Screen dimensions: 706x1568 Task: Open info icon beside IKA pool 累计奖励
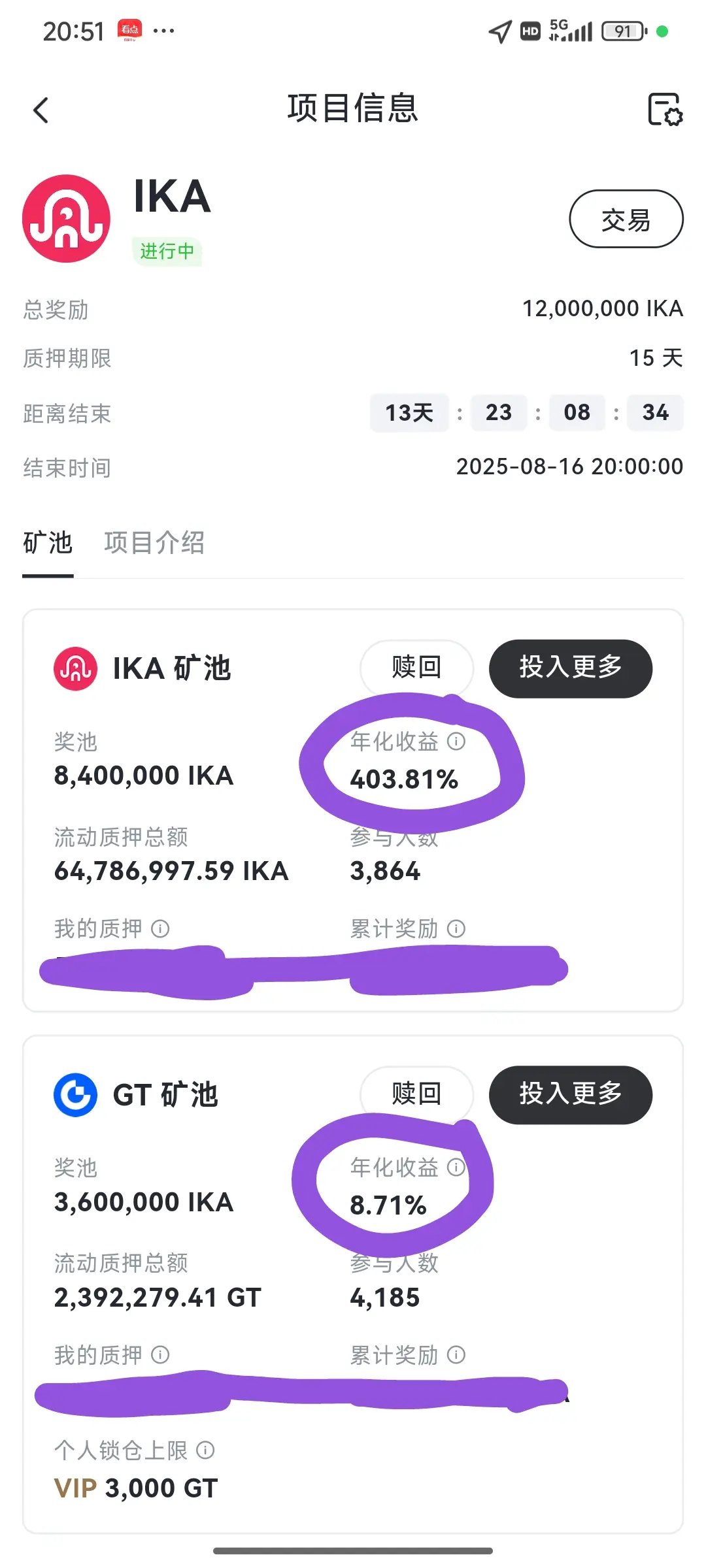[x=456, y=928]
